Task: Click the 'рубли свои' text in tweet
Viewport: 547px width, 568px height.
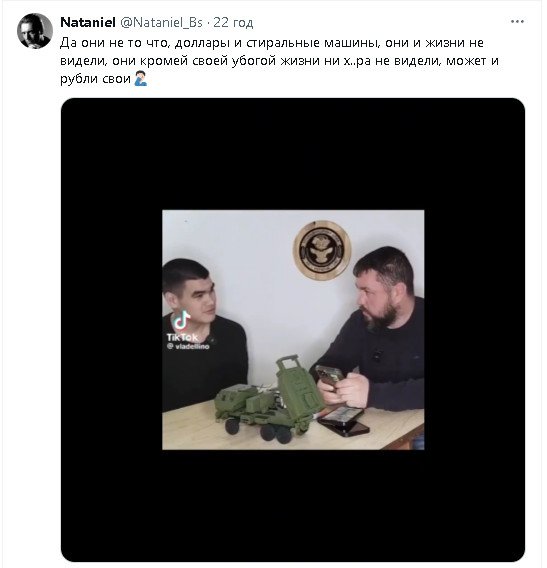Action: pyautogui.click(x=95, y=79)
